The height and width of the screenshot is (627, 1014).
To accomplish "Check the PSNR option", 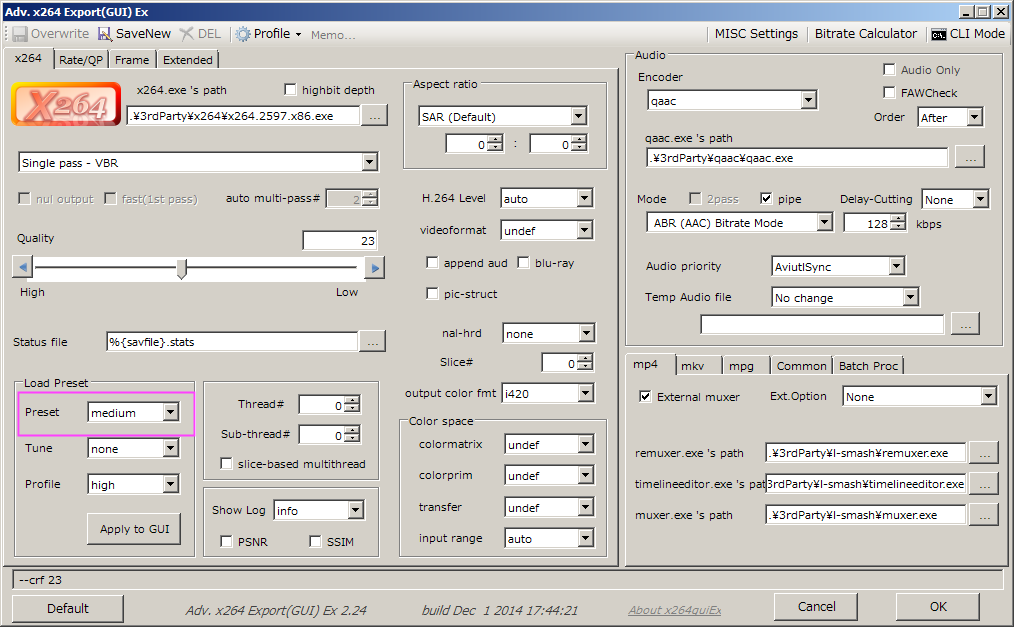I will tap(226, 541).
